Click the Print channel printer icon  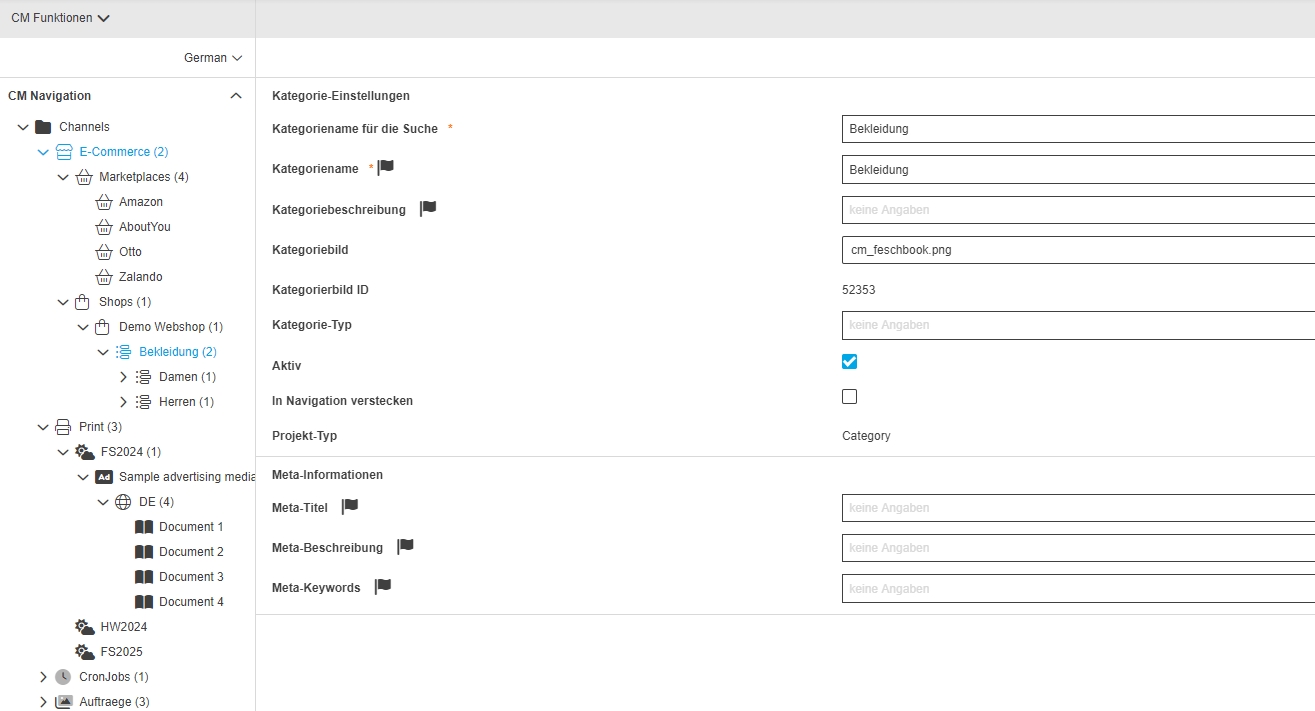pos(64,427)
